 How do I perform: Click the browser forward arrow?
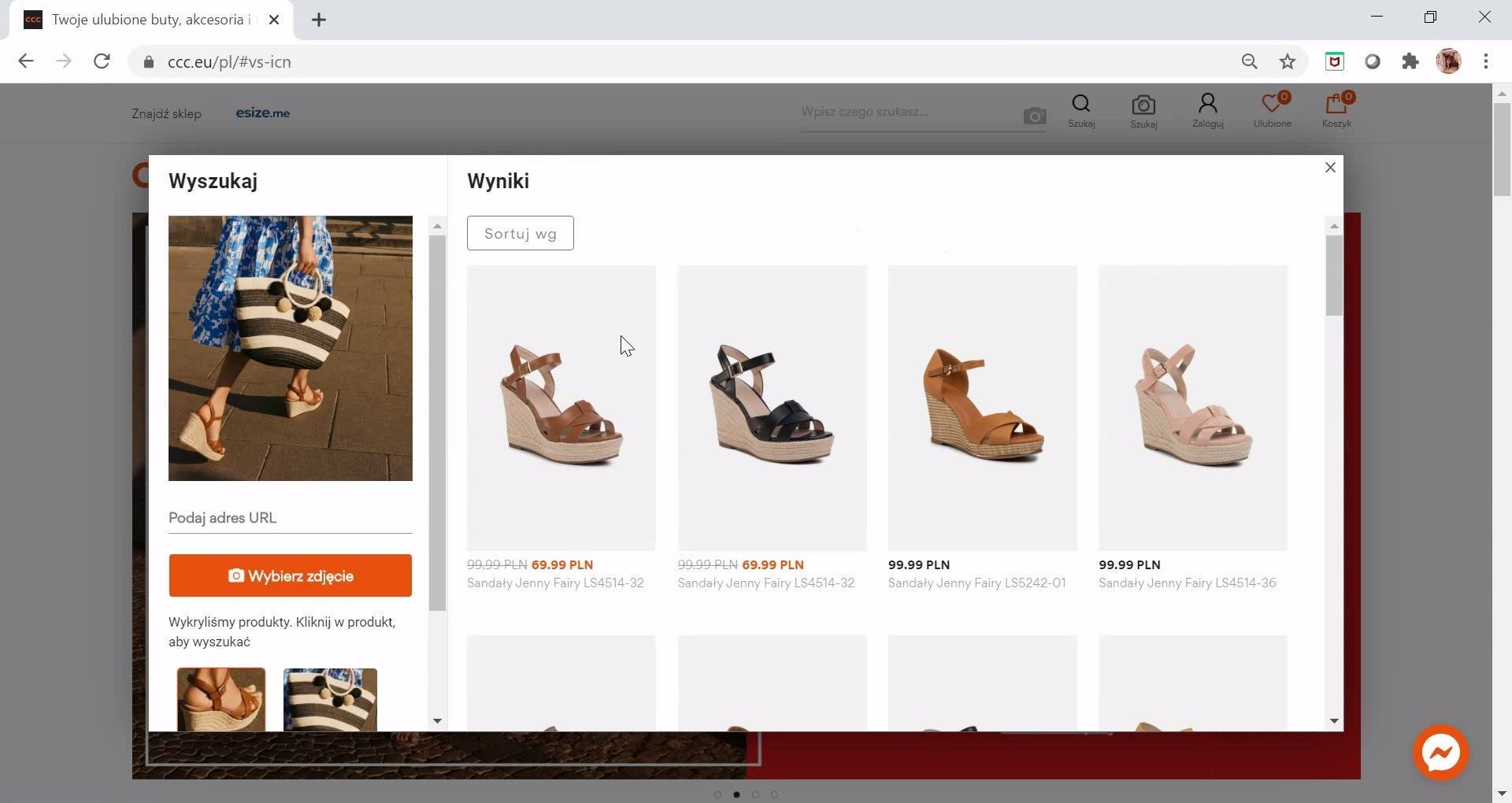pos(64,61)
